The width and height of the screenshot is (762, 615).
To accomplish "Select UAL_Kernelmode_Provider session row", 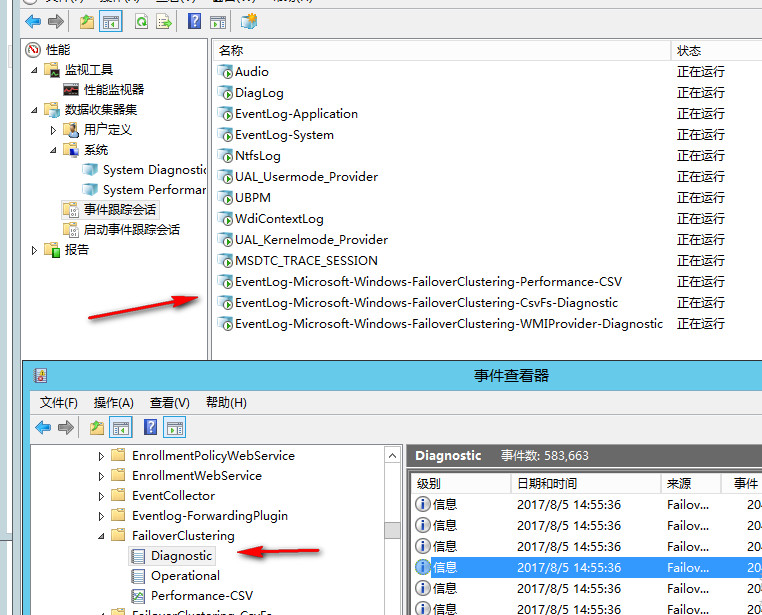I will pyautogui.click(x=303, y=240).
